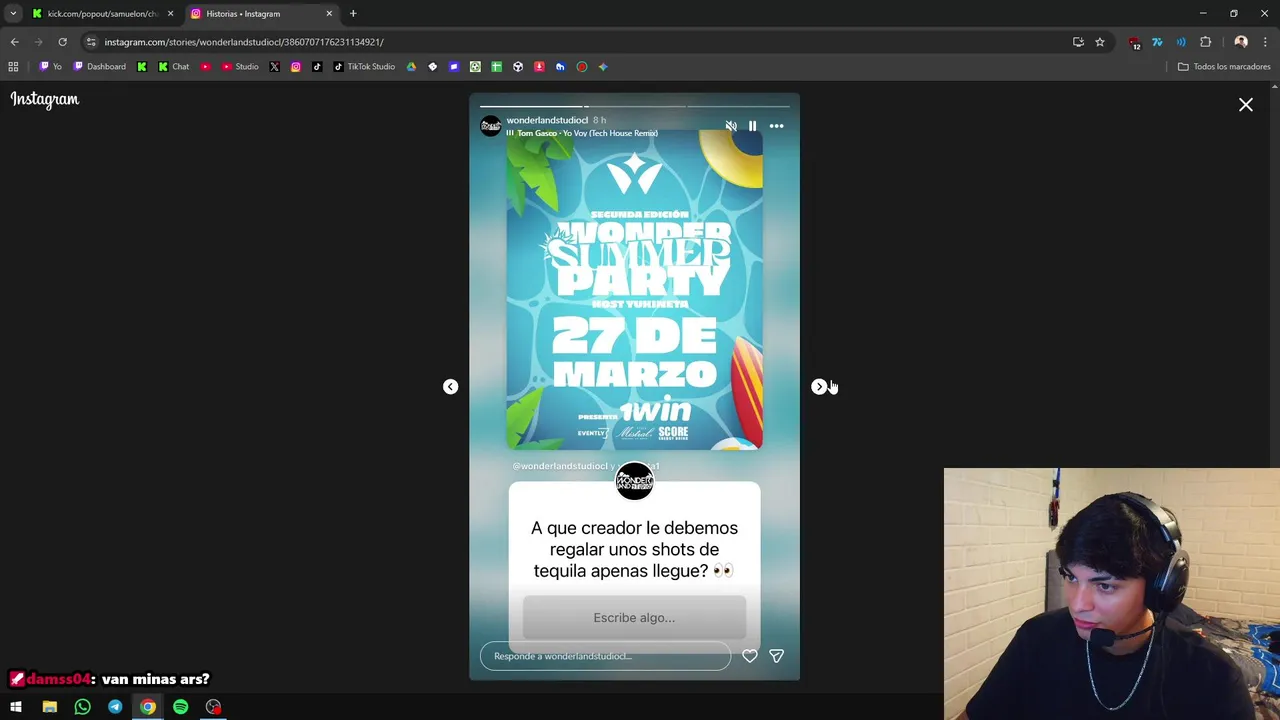Open Spotify from the taskbar
1280x720 pixels.
click(180, 707)
